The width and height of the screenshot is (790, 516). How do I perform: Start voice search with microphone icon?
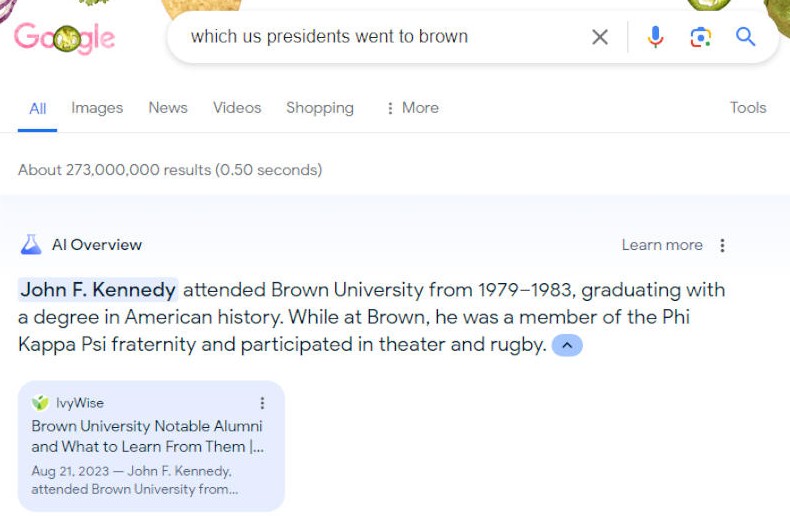pos(655,37)
